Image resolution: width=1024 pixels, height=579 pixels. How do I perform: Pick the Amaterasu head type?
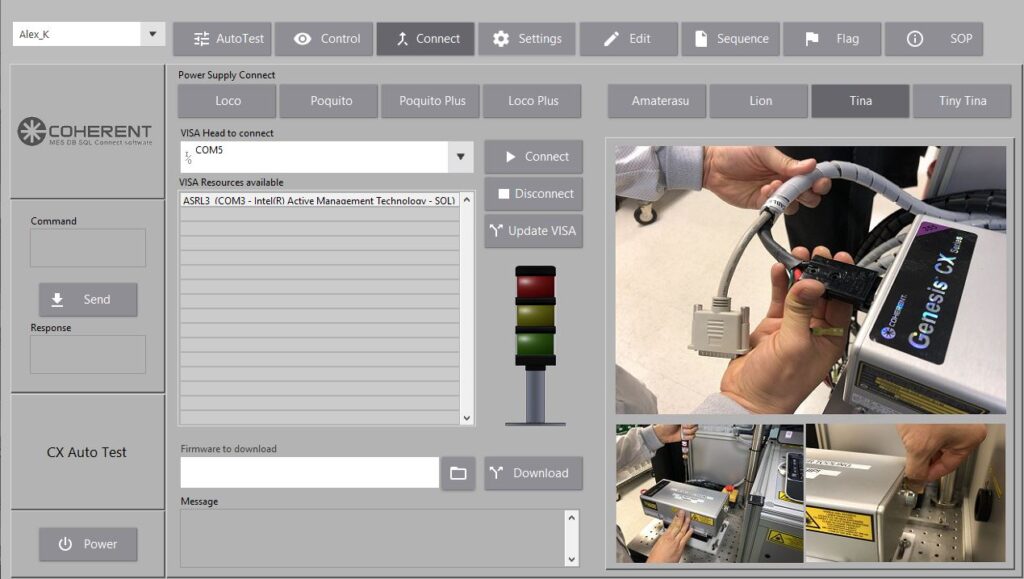coord(658,101)
